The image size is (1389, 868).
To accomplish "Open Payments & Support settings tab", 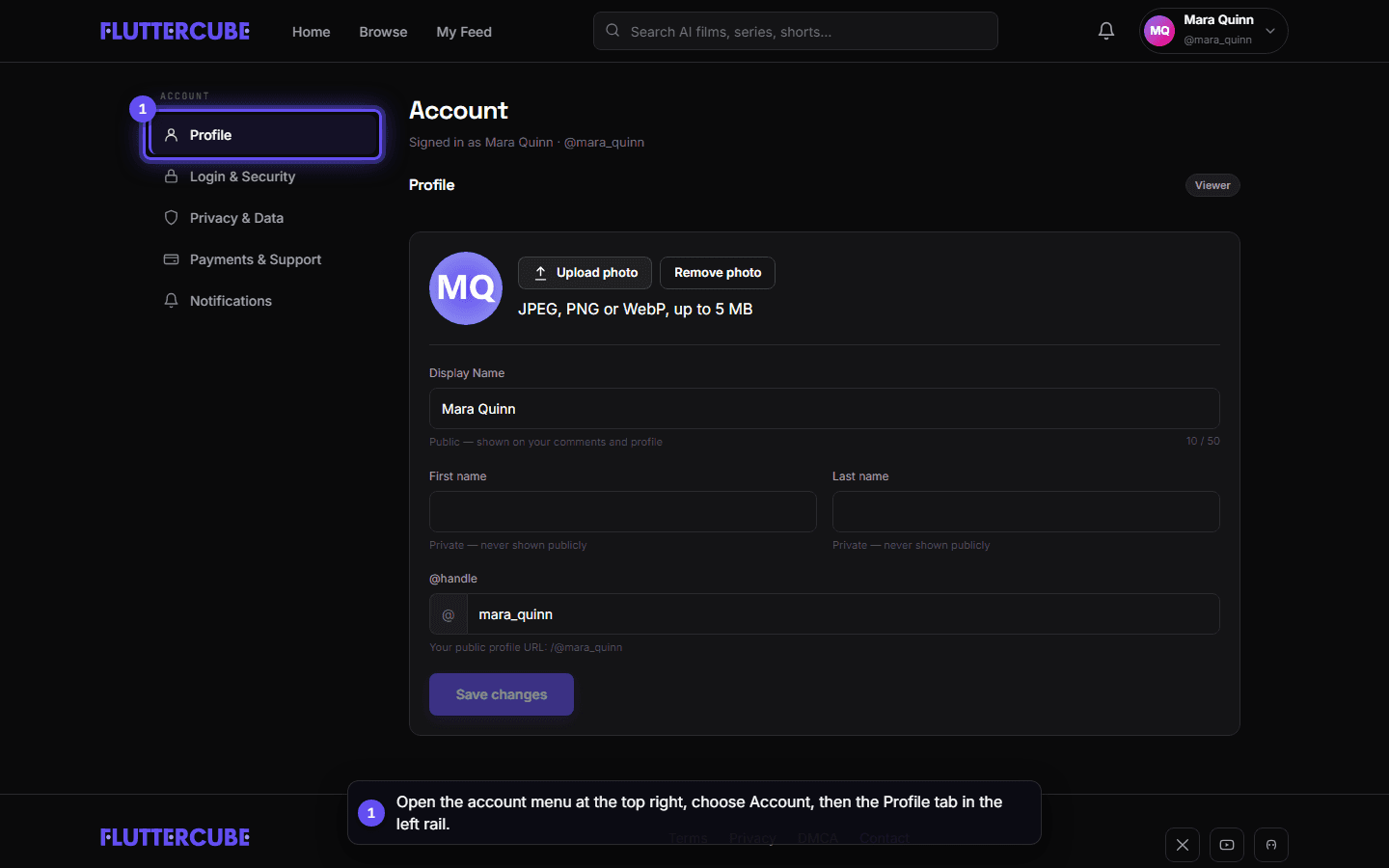I will 263,259.
